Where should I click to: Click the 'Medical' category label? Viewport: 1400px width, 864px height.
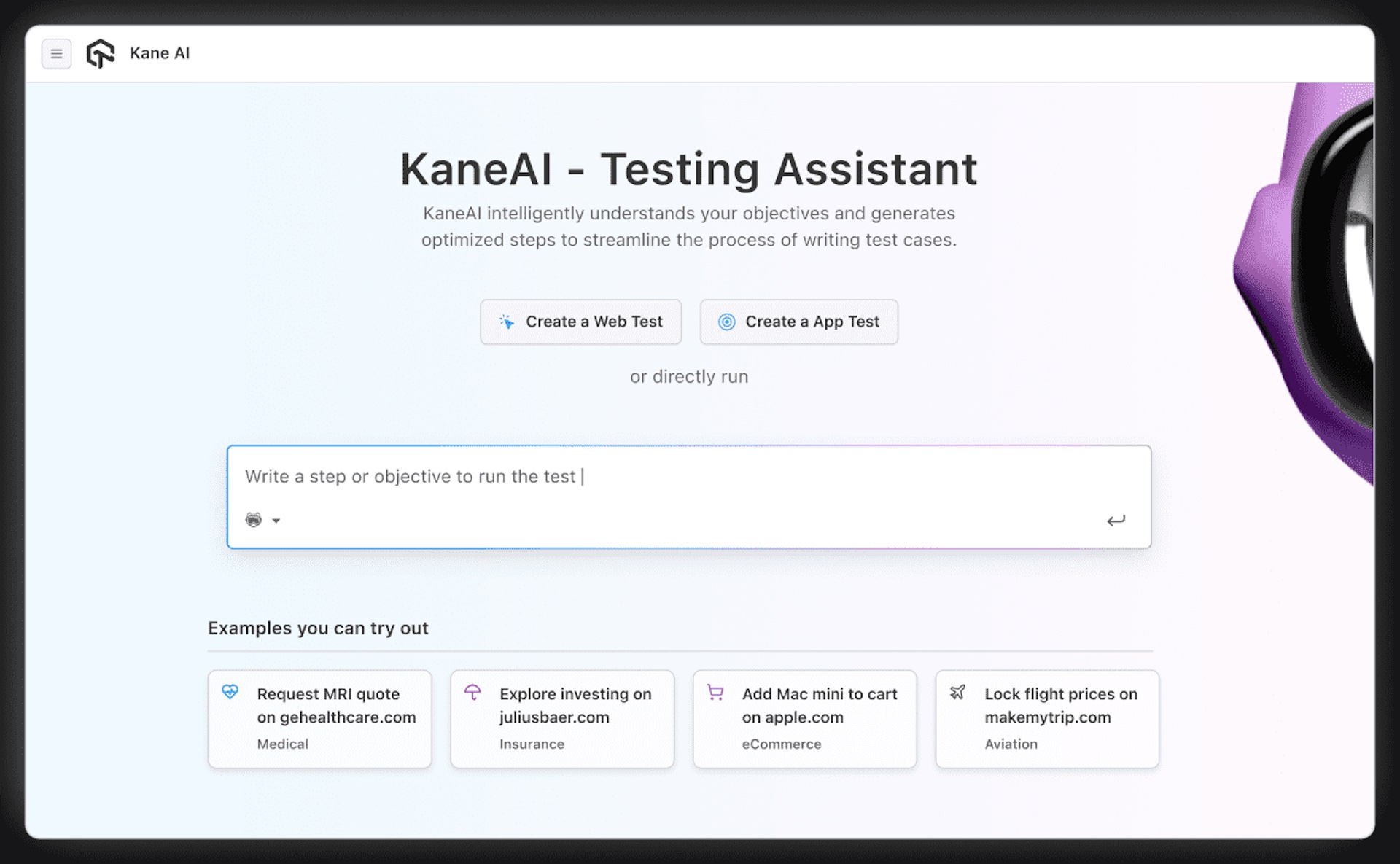(282, 744)
